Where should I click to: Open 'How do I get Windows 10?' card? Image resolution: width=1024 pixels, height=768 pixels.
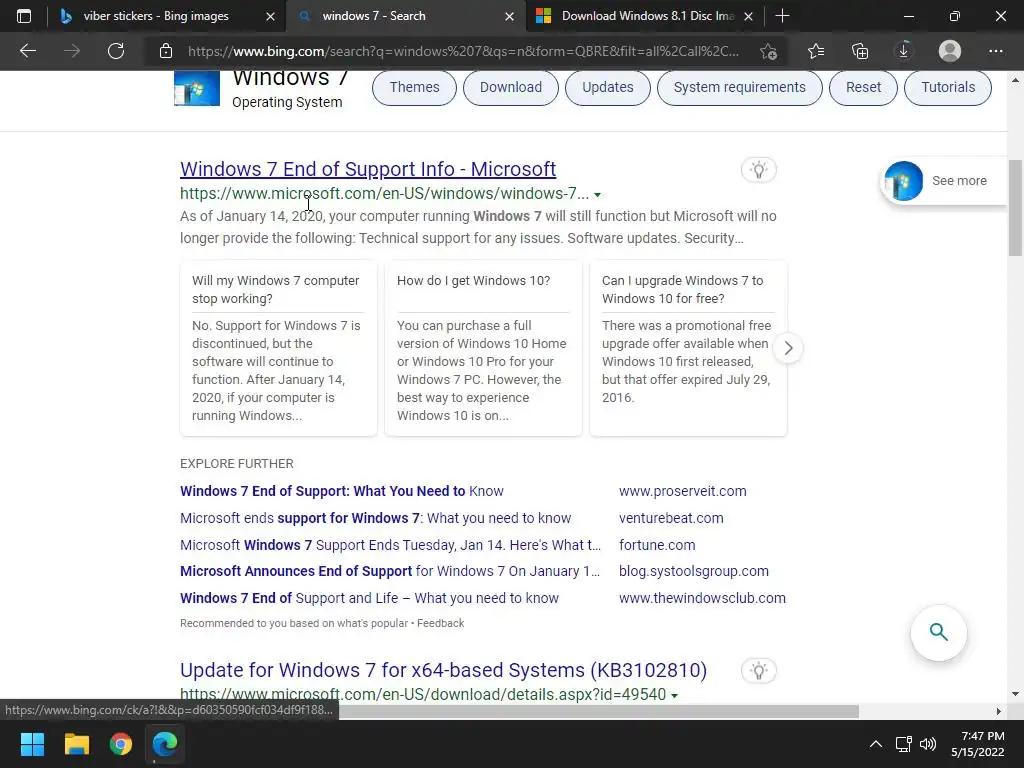pos(483,348)
